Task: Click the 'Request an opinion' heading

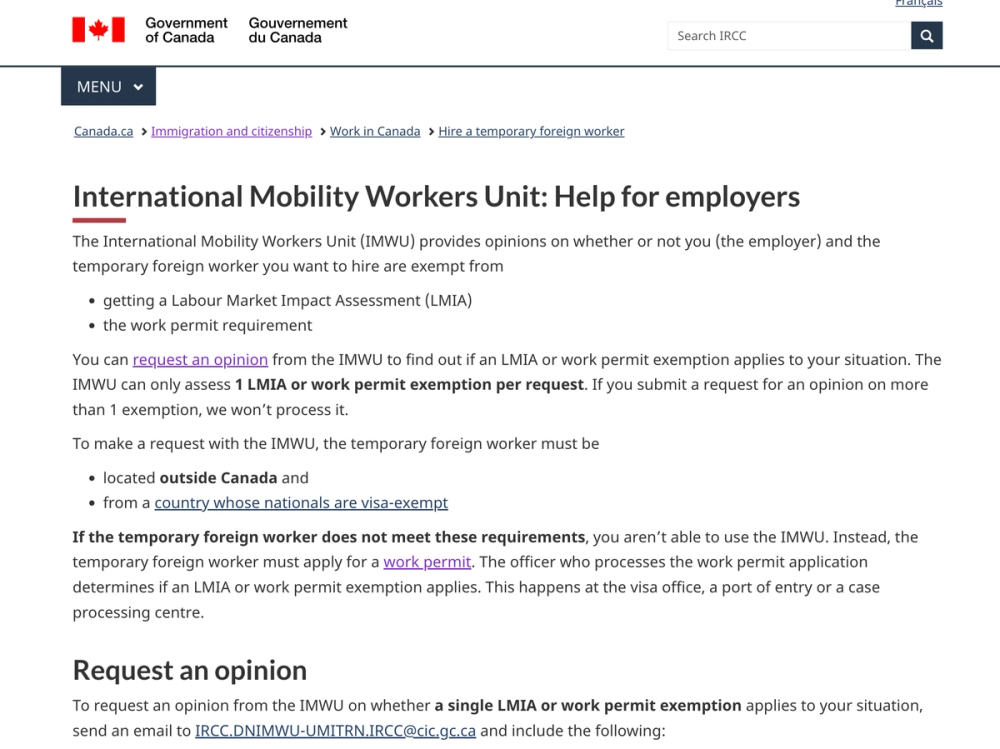Action: tap(190, 671)
